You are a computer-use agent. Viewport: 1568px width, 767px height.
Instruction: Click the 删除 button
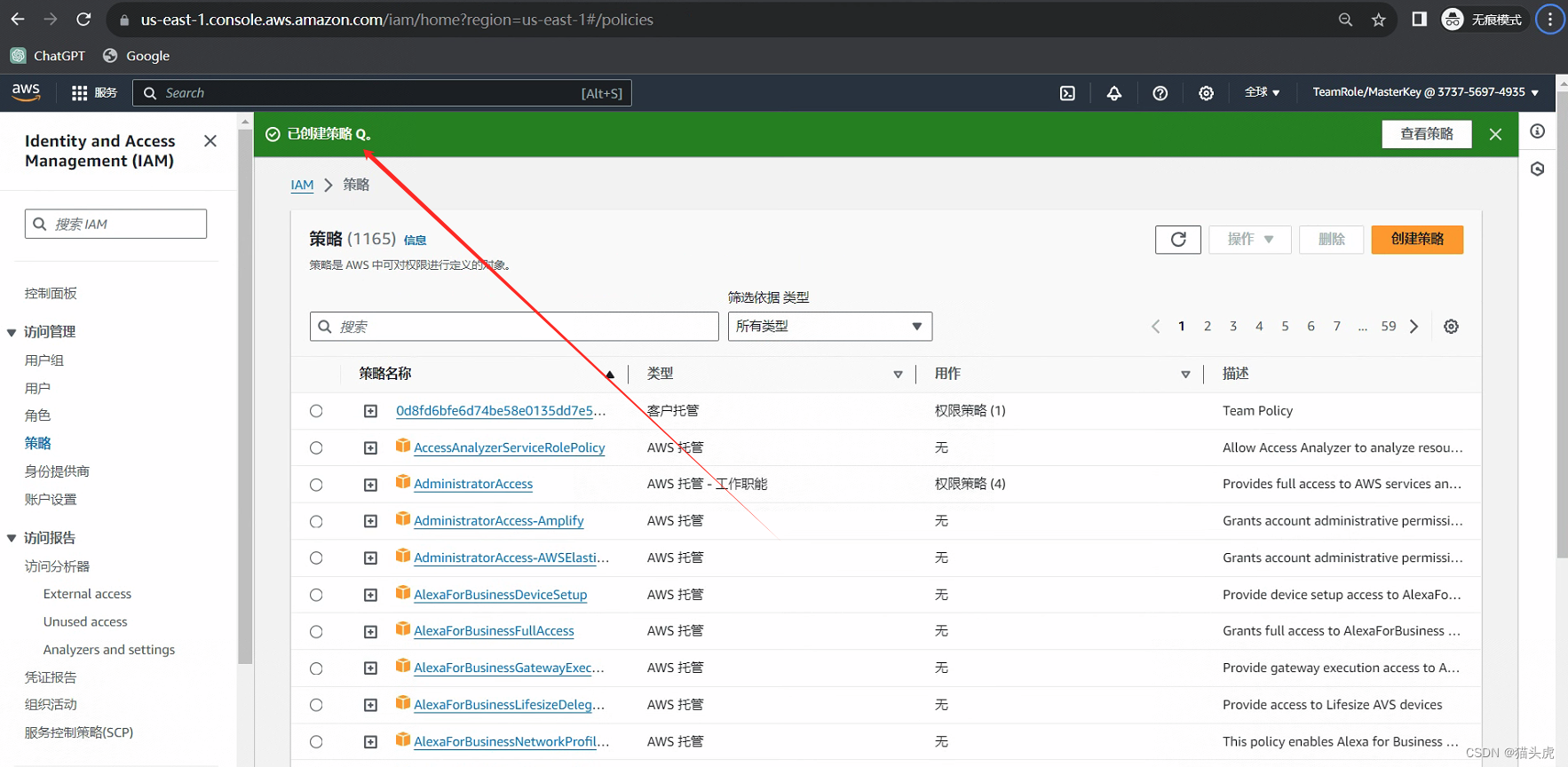(x=1331, y=240)
